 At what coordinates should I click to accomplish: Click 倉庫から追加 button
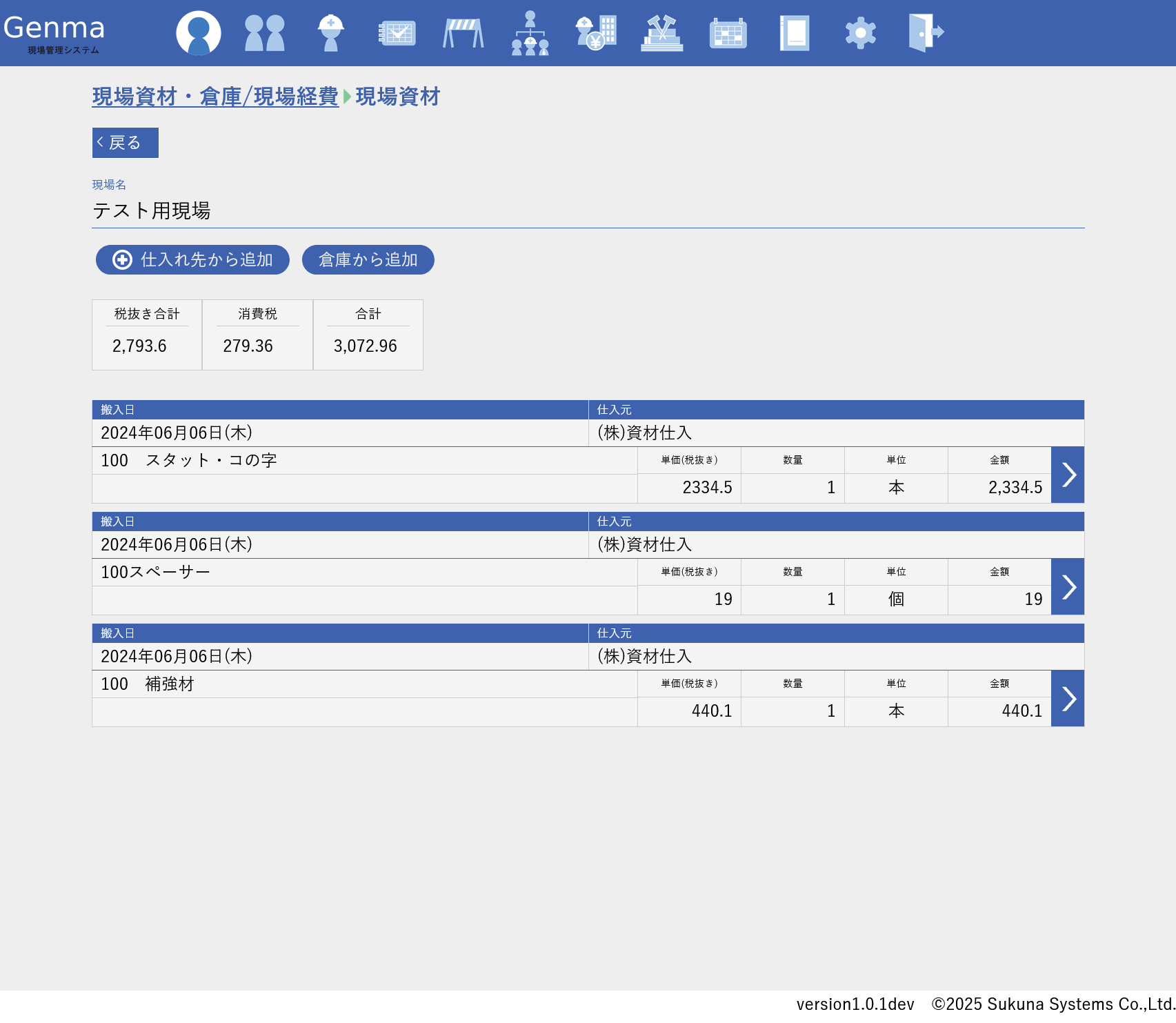pos(368,260)
